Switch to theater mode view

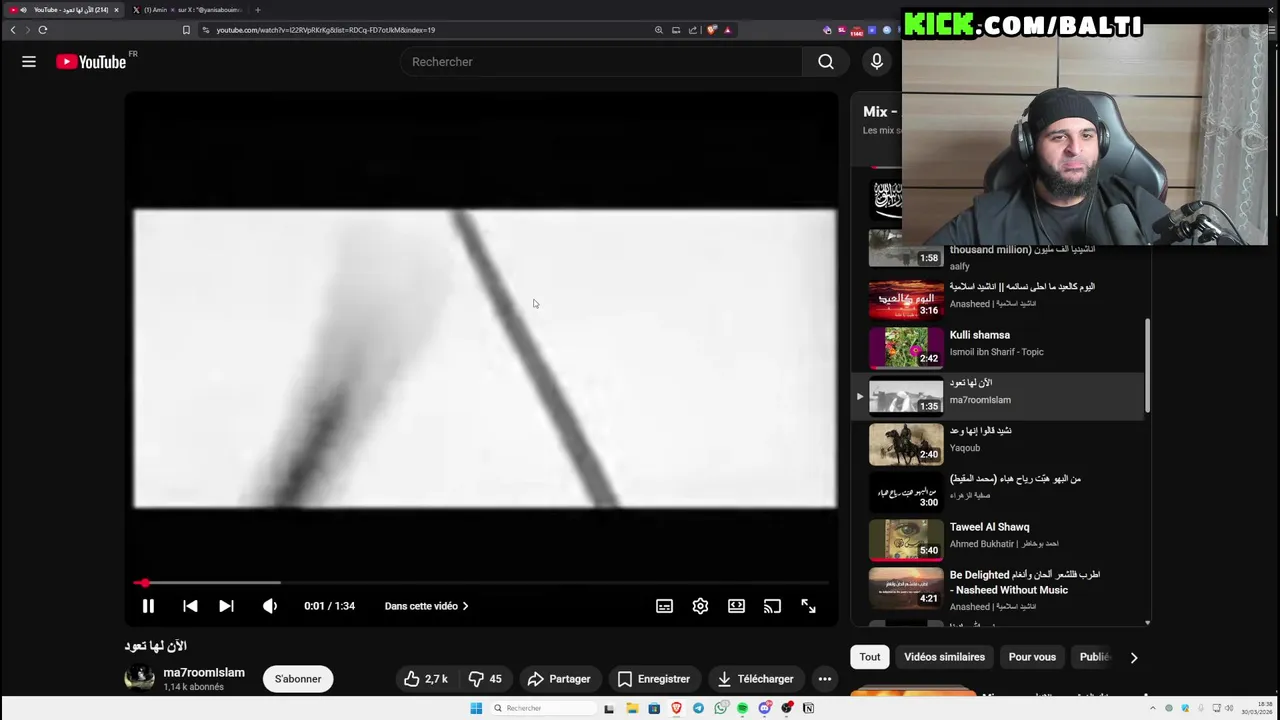pos(736,606)
